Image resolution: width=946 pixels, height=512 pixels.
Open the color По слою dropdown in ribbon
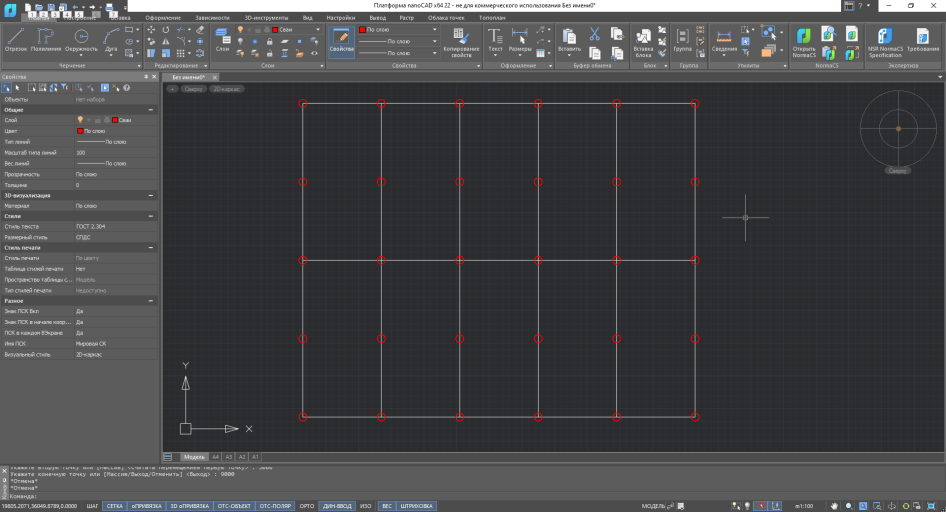tap(398, 30)
